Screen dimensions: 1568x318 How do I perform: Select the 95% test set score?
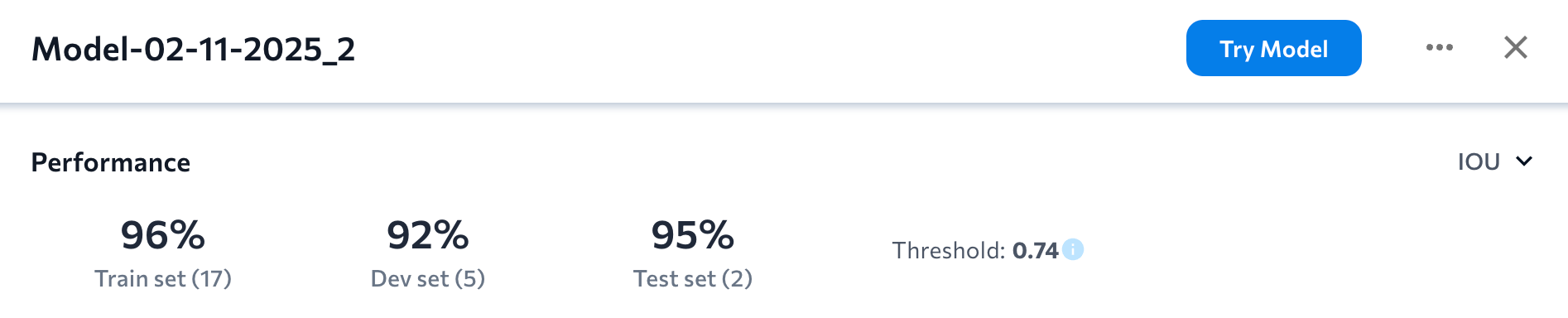693,235
